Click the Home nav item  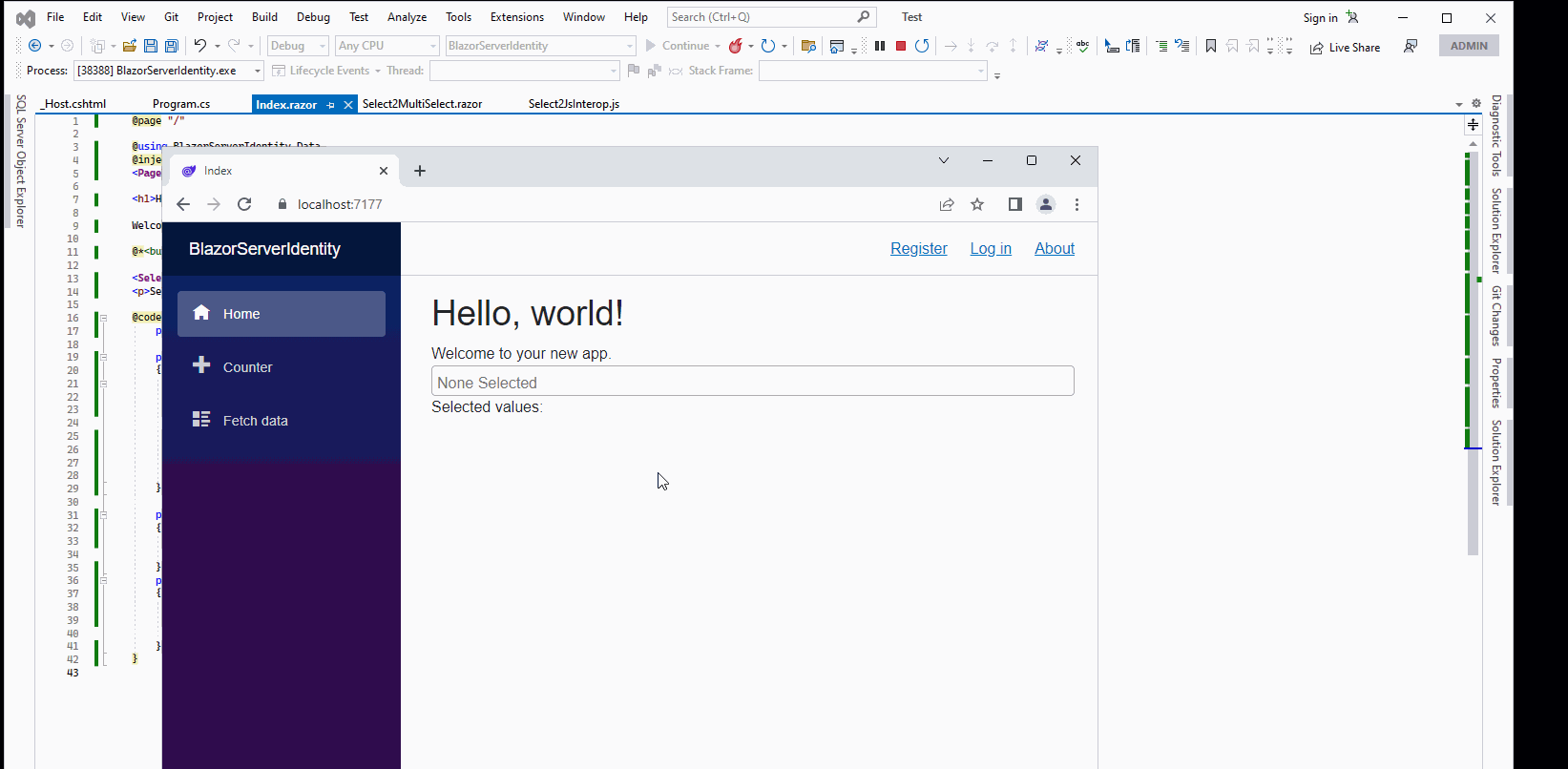(282, 314)
